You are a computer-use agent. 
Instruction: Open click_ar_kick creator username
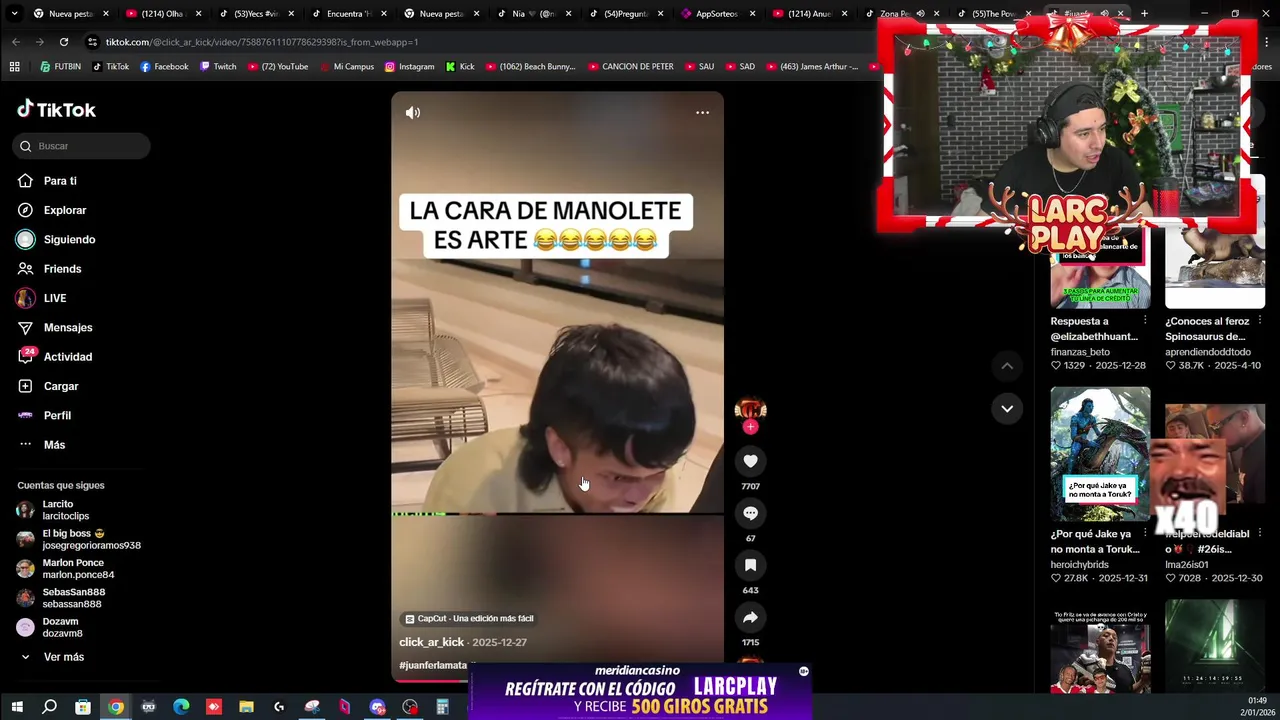(431, 642)
